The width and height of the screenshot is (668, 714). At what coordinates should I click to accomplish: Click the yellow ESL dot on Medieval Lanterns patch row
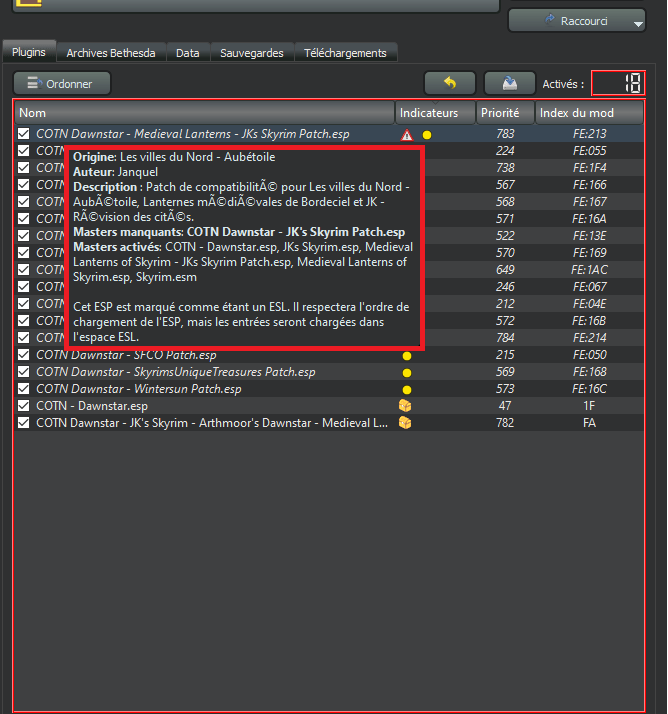pyautogui.click(x=427, y=135)
